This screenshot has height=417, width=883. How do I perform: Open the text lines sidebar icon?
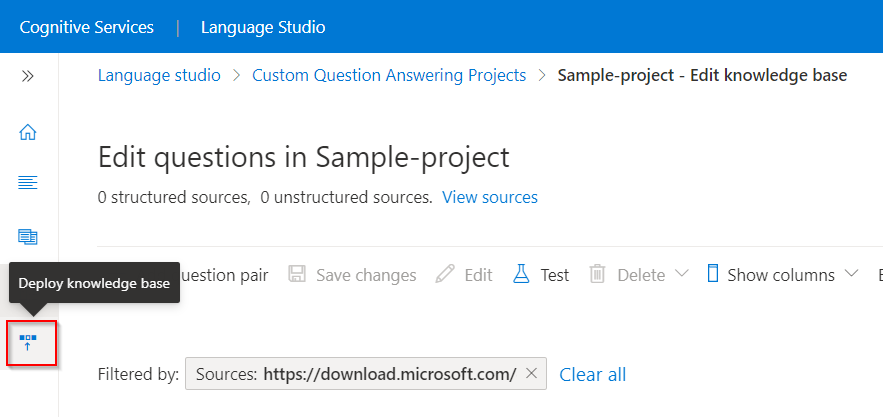point(28,182)
